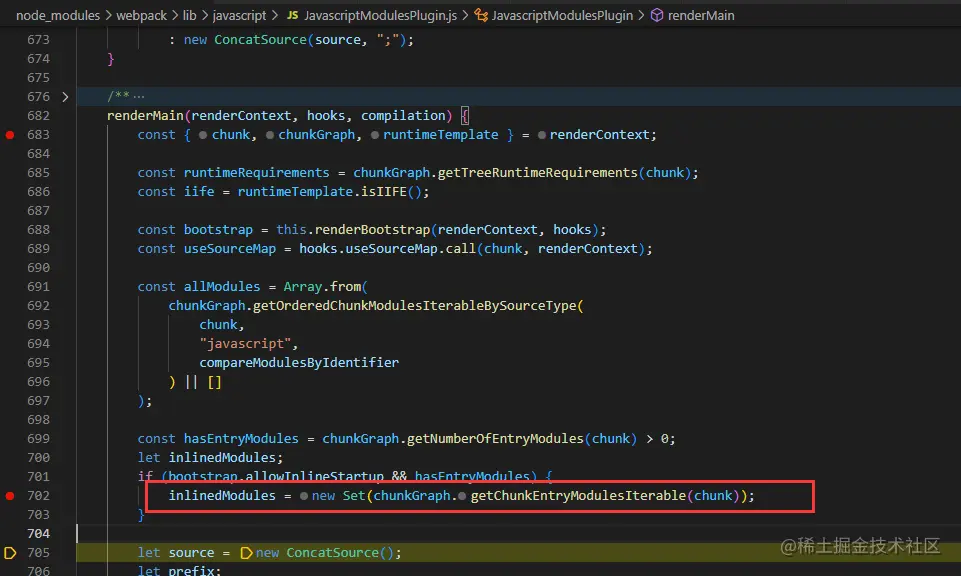Click getOrderedChunkModulesIterableBySourceType on line 692

click(415, 306)
